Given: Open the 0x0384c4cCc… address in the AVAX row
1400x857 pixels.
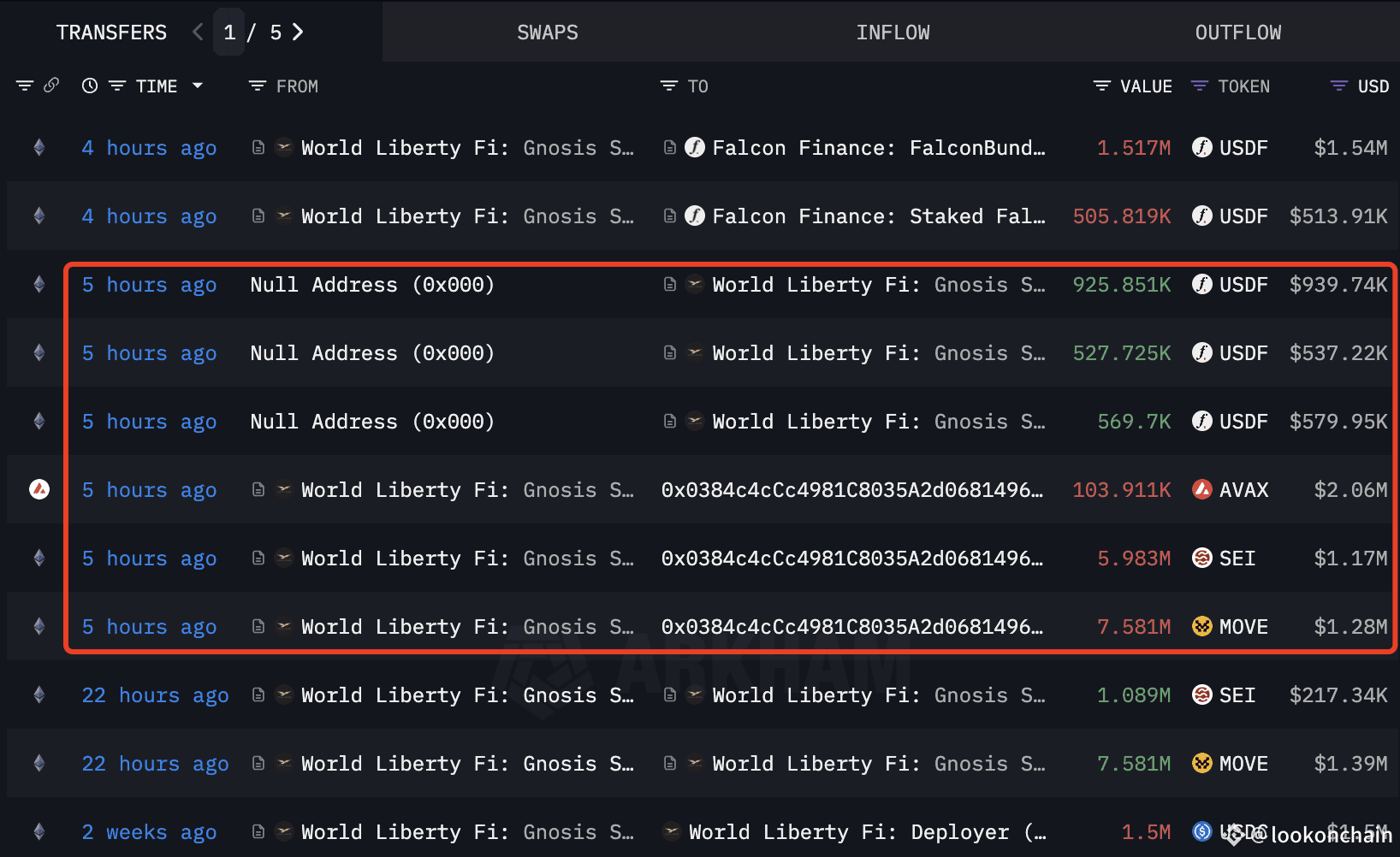Looking at the screenshot, I should (852, 490).
